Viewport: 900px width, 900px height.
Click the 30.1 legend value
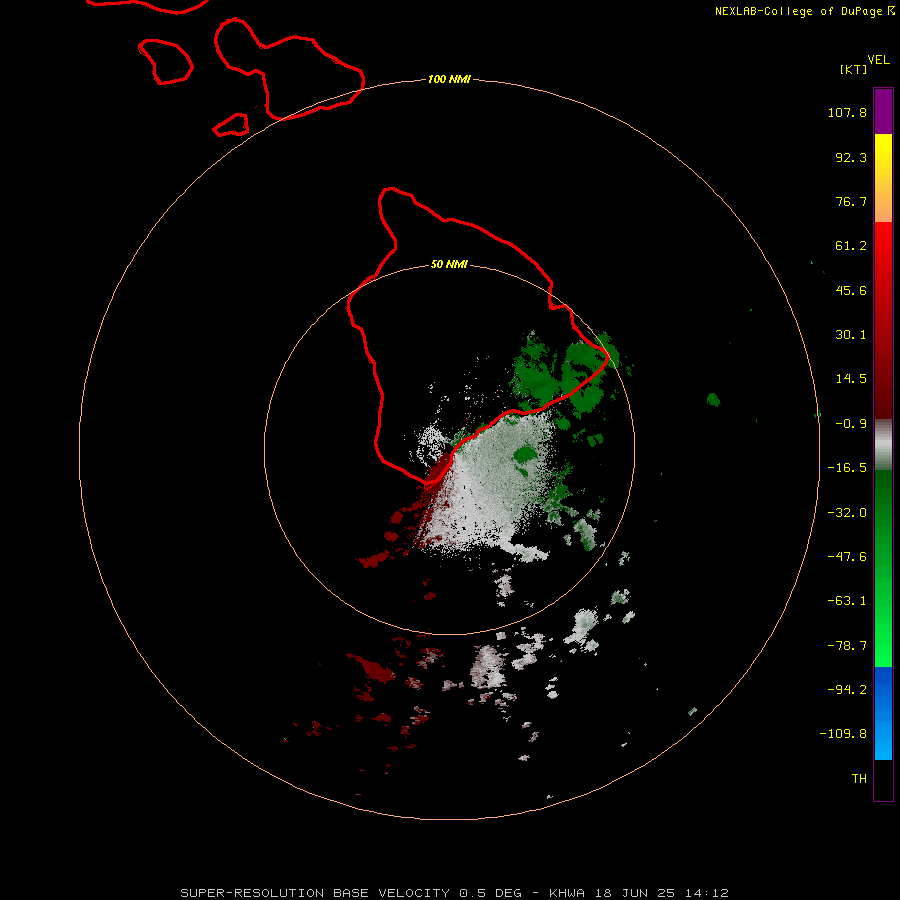click(851, 335)
